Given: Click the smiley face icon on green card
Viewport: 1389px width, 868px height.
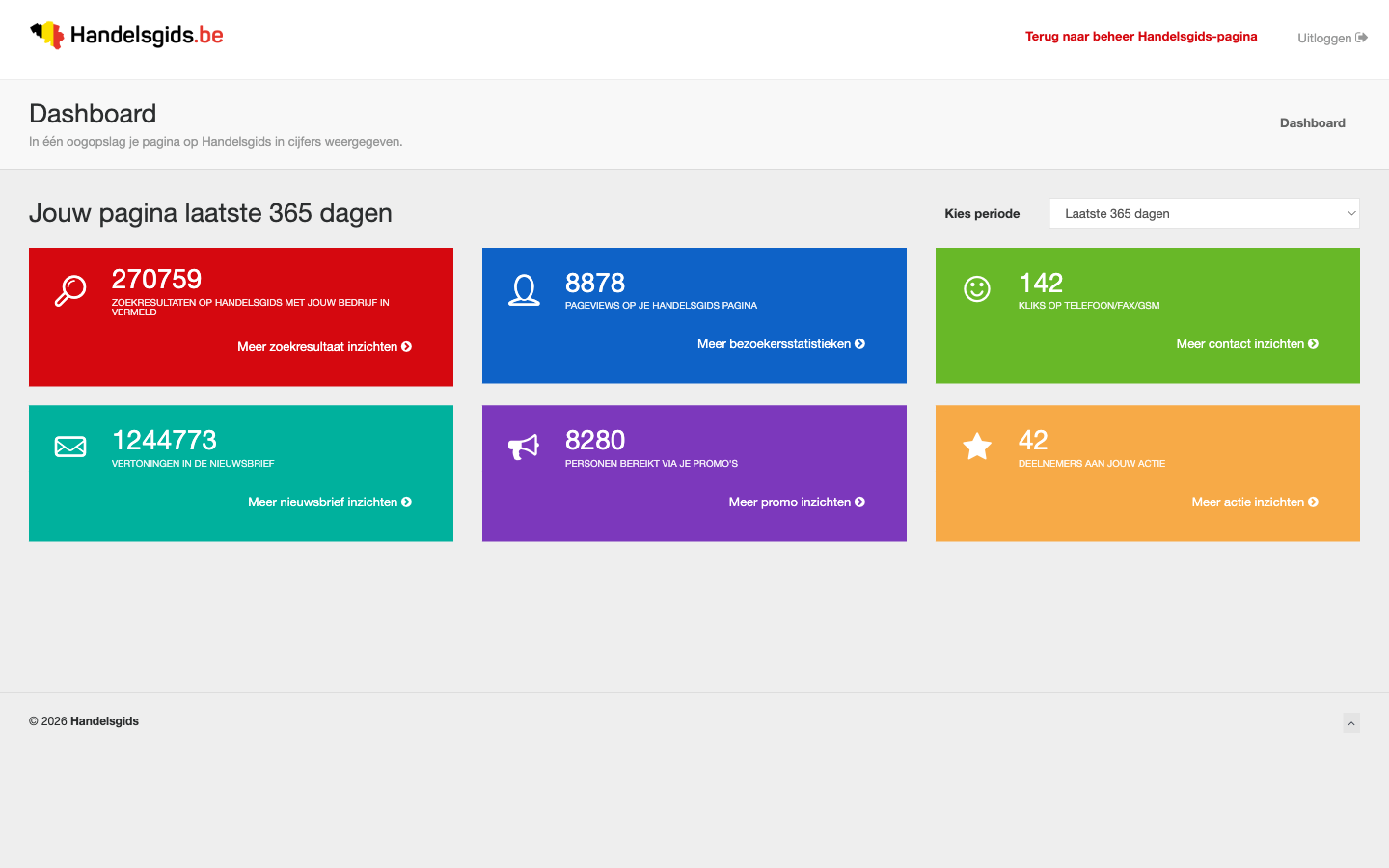Looking at the screenshot, I should click(977, 289).
